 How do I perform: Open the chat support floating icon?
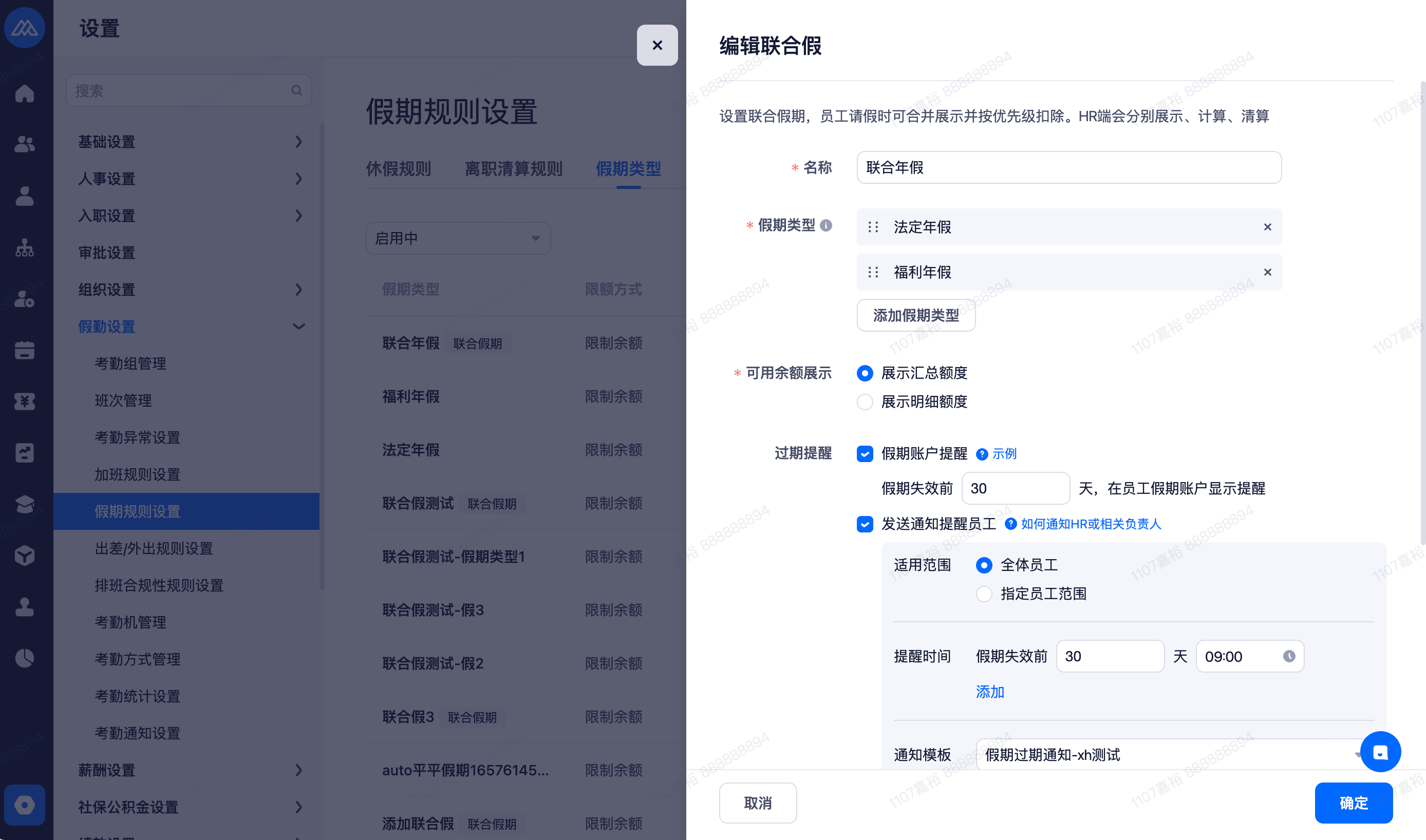click(x=1380, y=752)
